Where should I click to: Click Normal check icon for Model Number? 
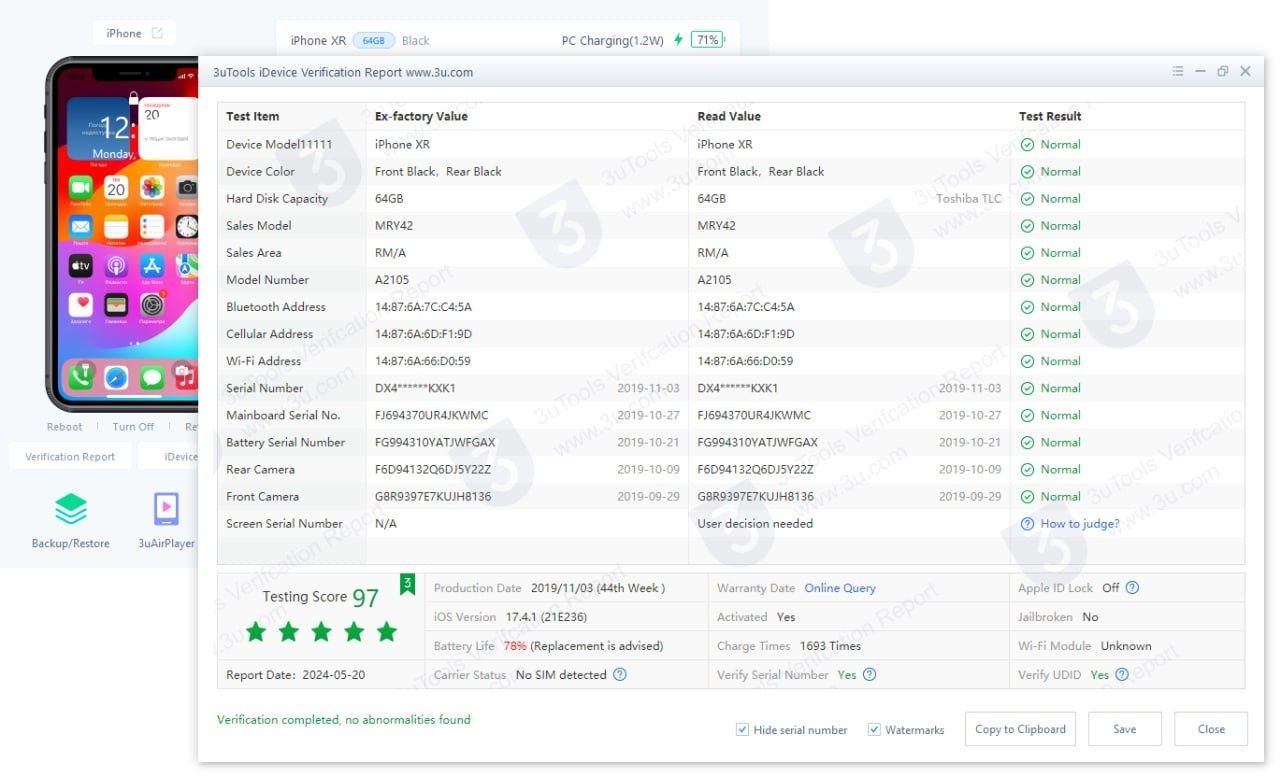click(1027, 280)
